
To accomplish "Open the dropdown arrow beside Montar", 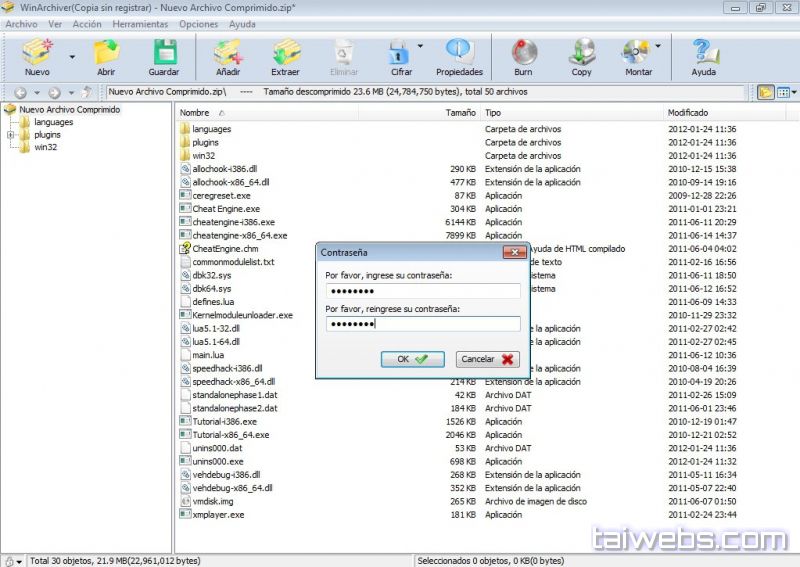I will pos(658,46).
